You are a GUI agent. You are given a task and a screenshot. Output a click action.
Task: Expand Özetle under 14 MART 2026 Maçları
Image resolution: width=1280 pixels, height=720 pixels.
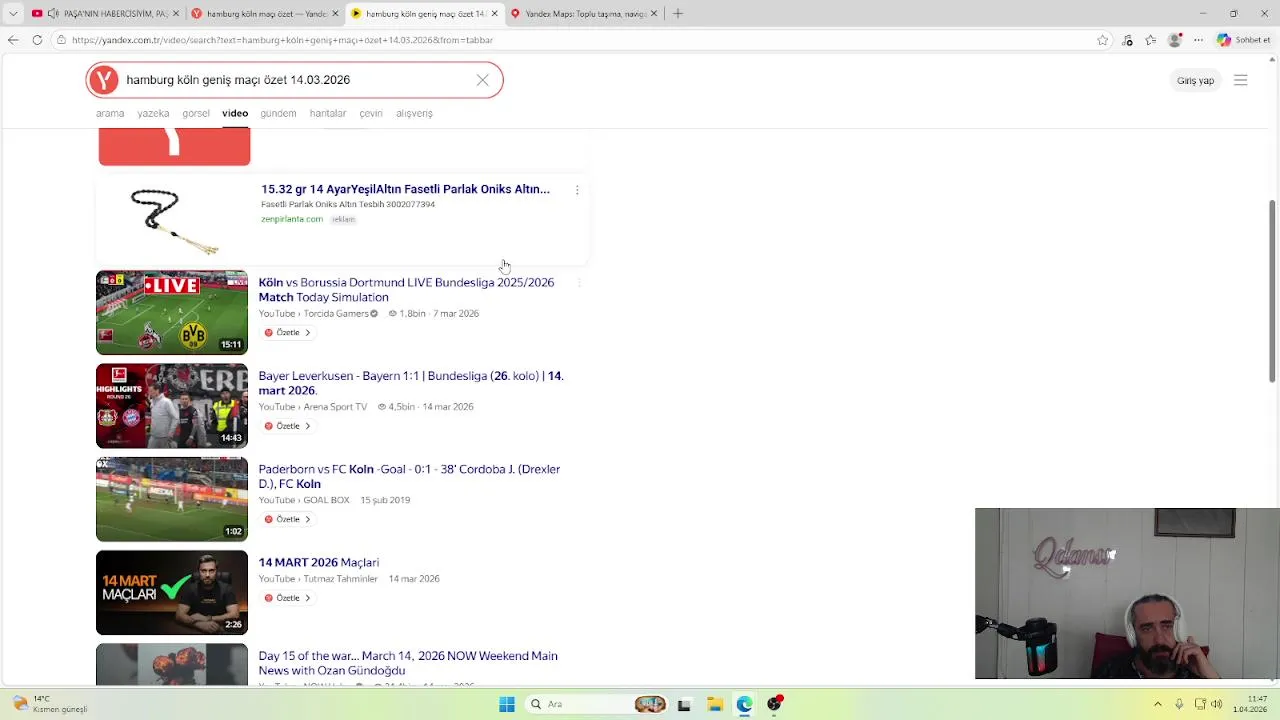[x=288, y=598]
